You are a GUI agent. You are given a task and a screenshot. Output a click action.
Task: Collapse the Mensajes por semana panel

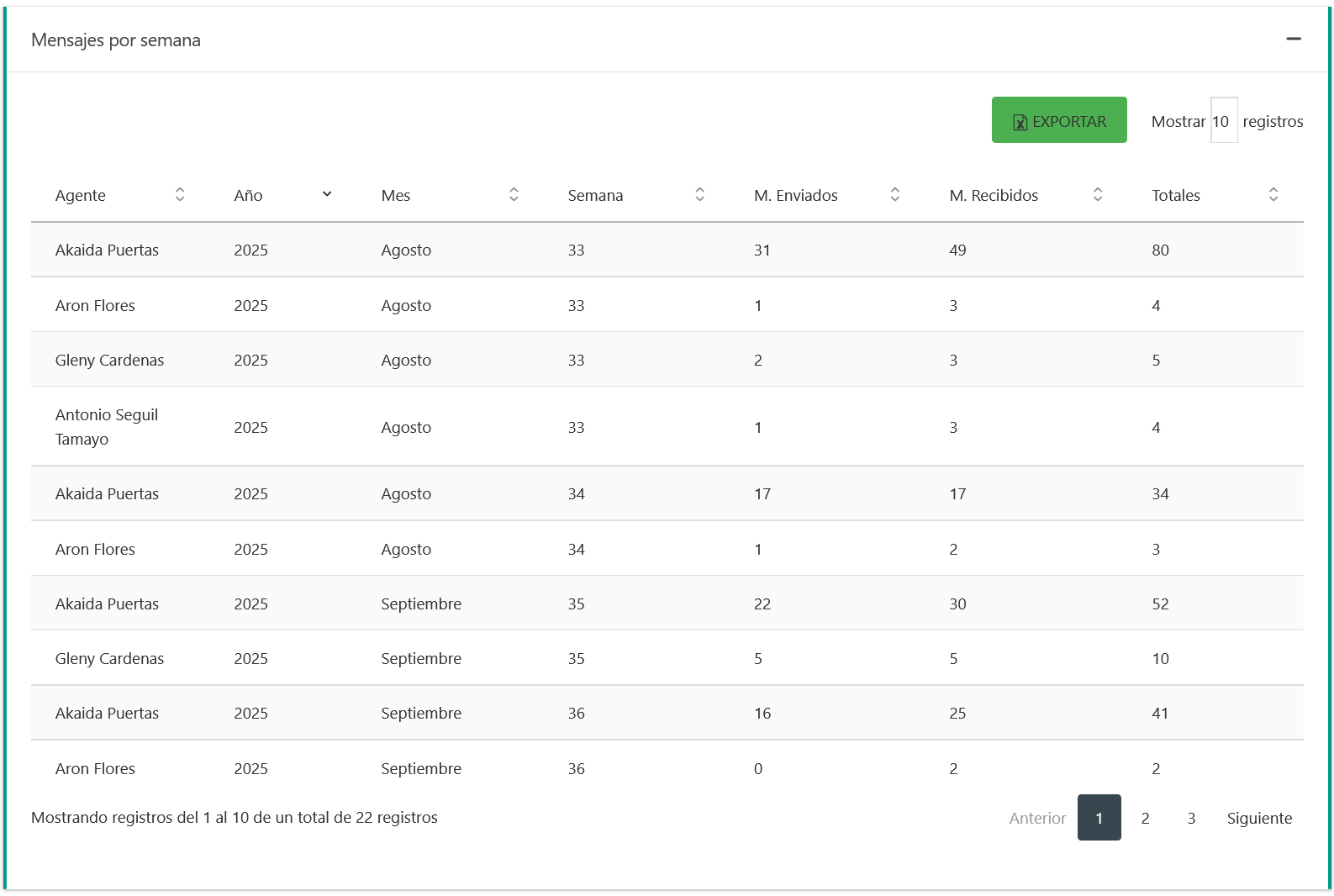[x=1293, y=39]
